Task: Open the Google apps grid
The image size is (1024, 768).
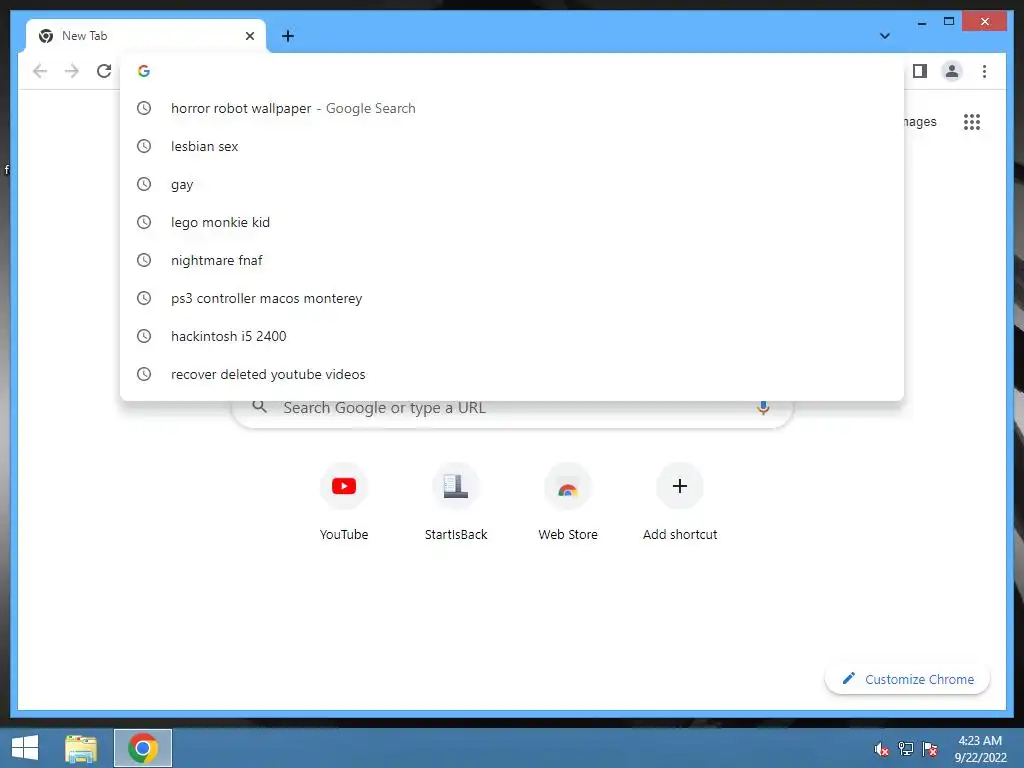Action: 972,121
